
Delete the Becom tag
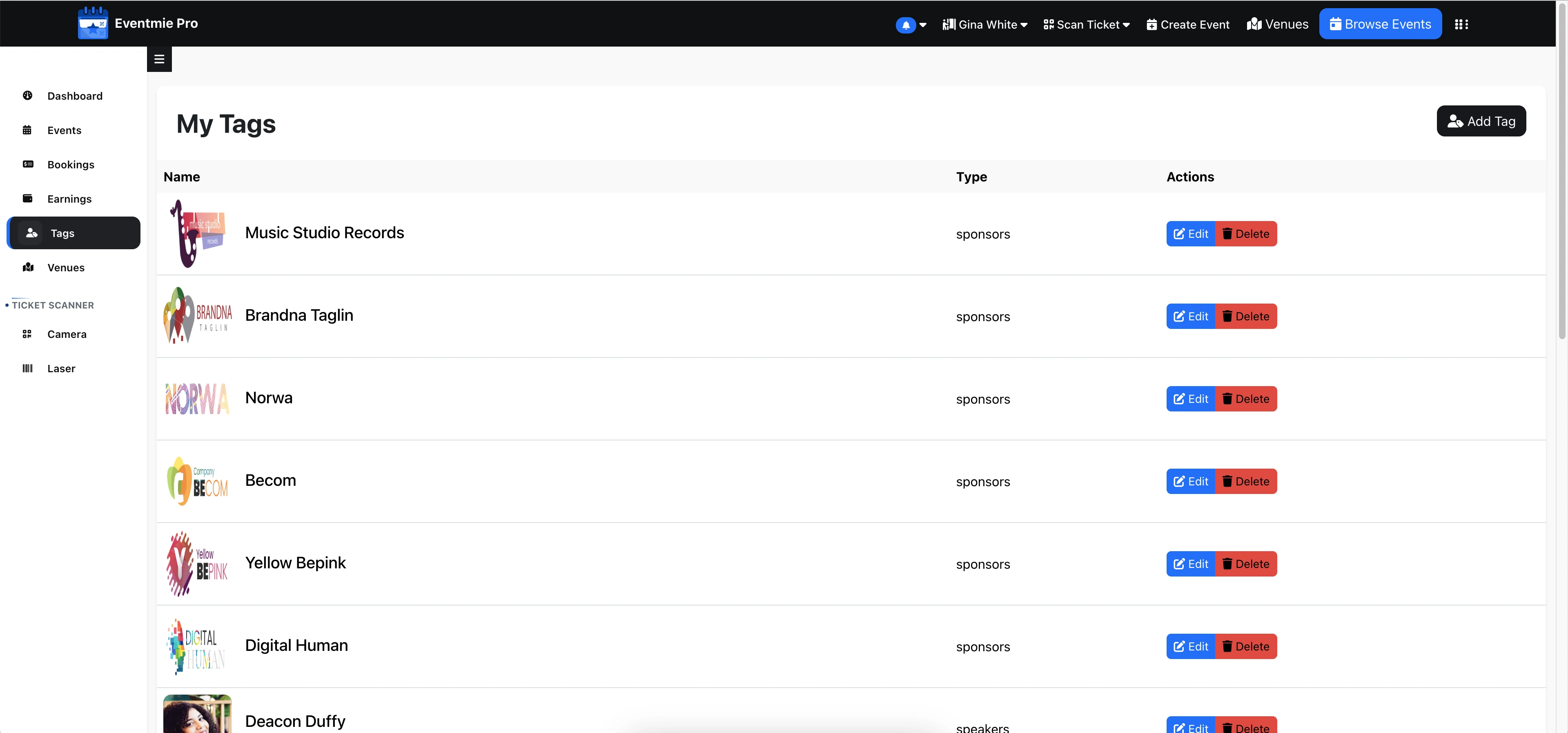tap(1246, 481)
